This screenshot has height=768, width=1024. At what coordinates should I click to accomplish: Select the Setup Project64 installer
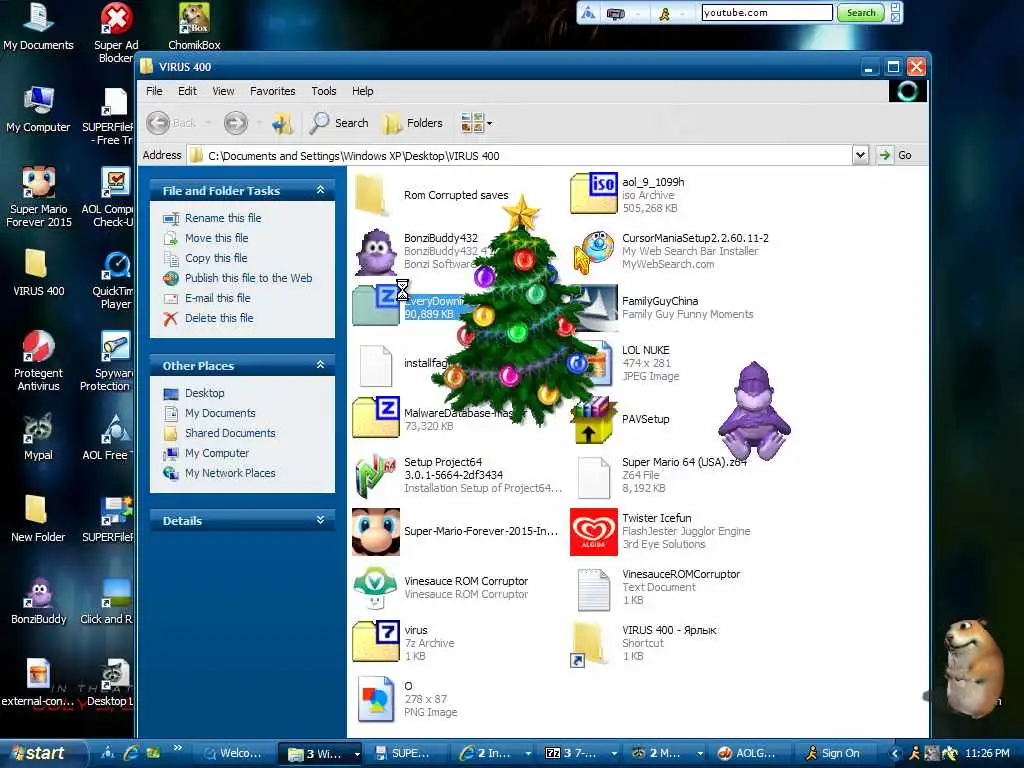click(x=457, y=475)
